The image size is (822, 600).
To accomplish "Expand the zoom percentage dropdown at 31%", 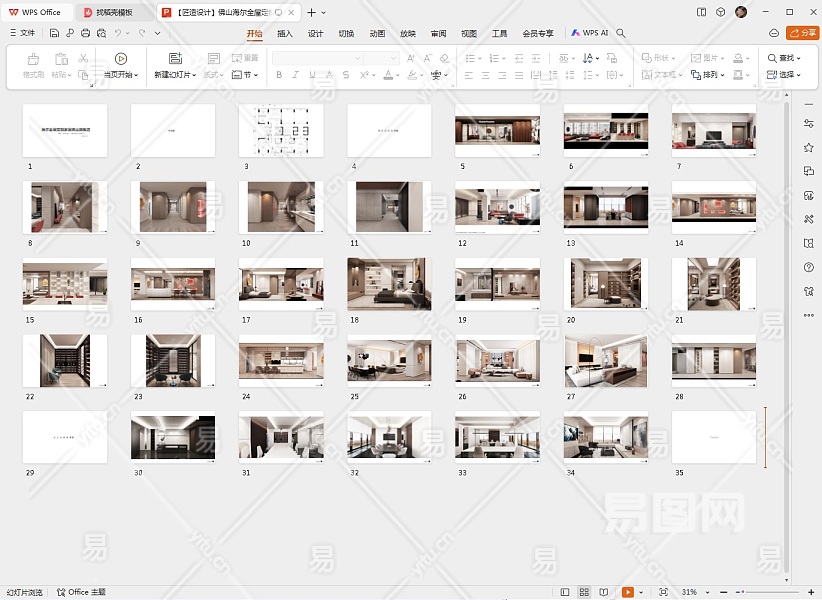I will 694,592.
